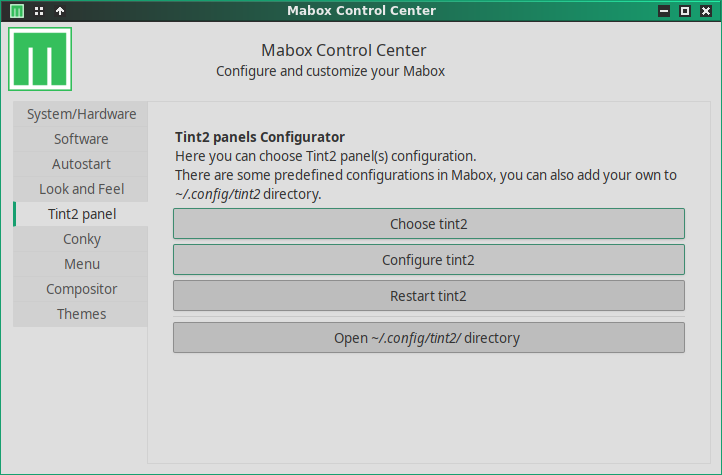722x475 pixels.
Task: Click the large green Mabox logo
Action: point(41,60)
